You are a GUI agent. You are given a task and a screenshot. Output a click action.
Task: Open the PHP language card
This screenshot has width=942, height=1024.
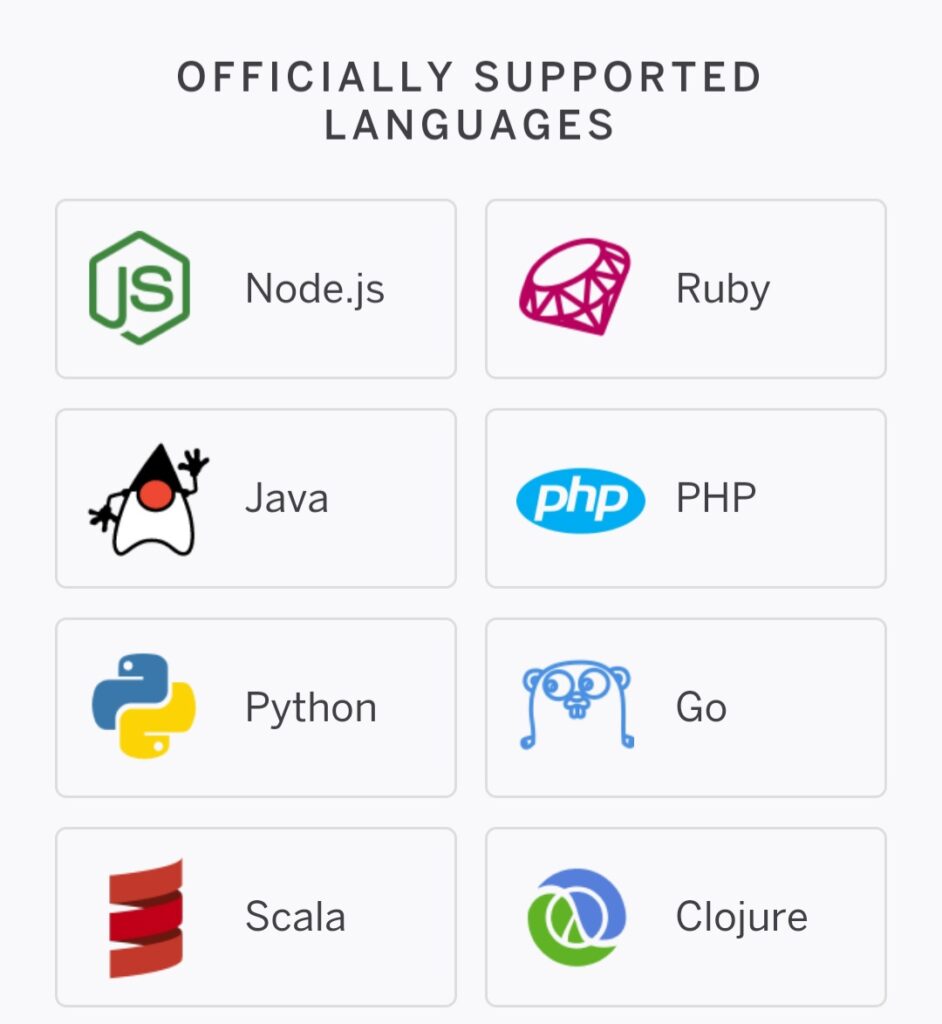pos(685,497)
